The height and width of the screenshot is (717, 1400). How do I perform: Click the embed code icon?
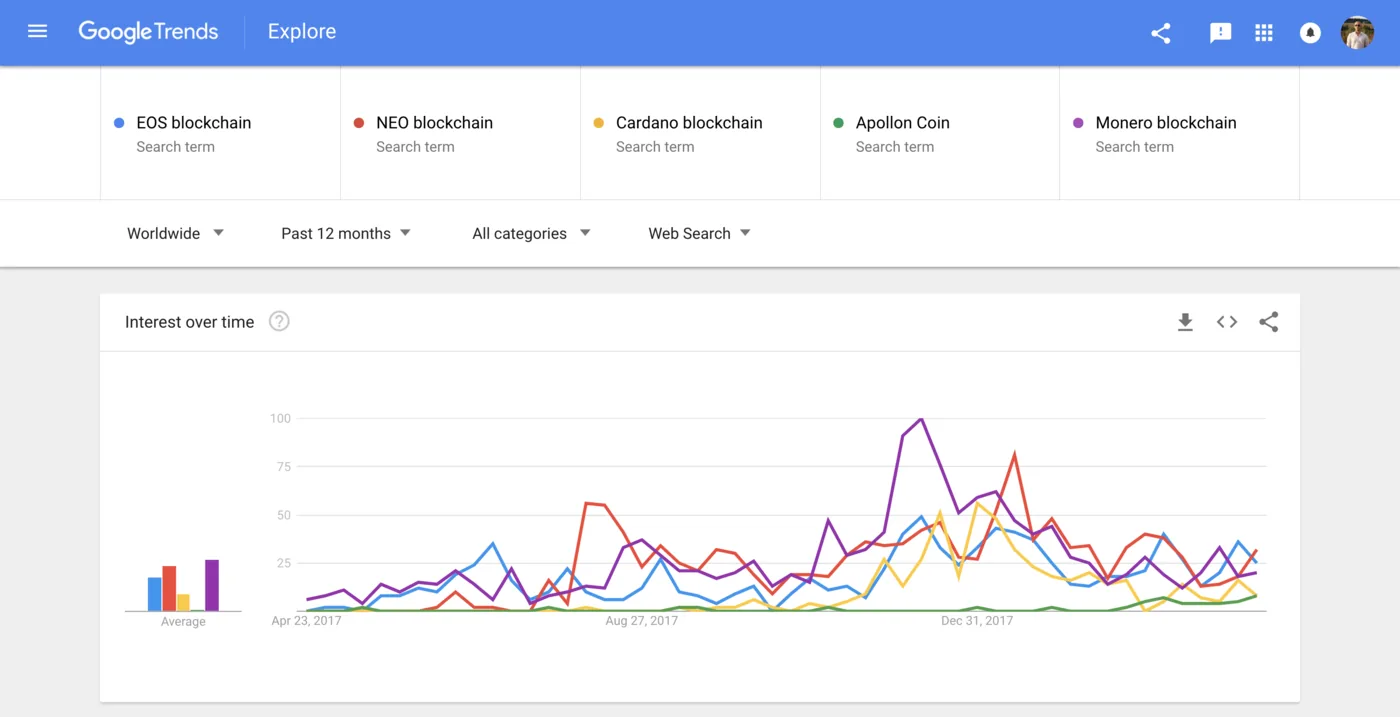1227,322
